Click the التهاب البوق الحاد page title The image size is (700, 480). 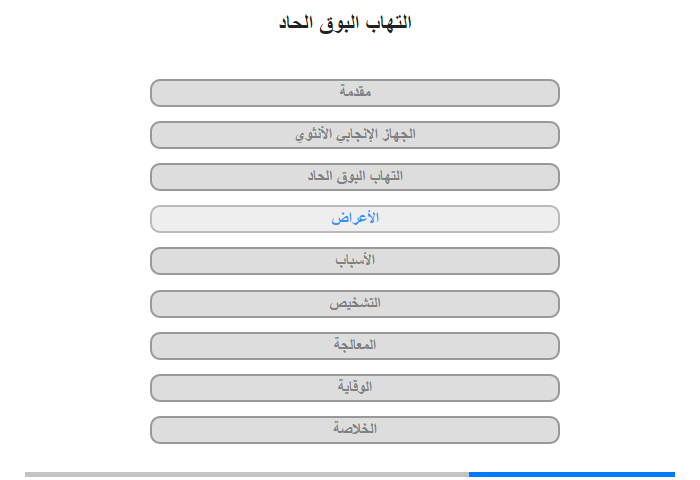(345, 22)
